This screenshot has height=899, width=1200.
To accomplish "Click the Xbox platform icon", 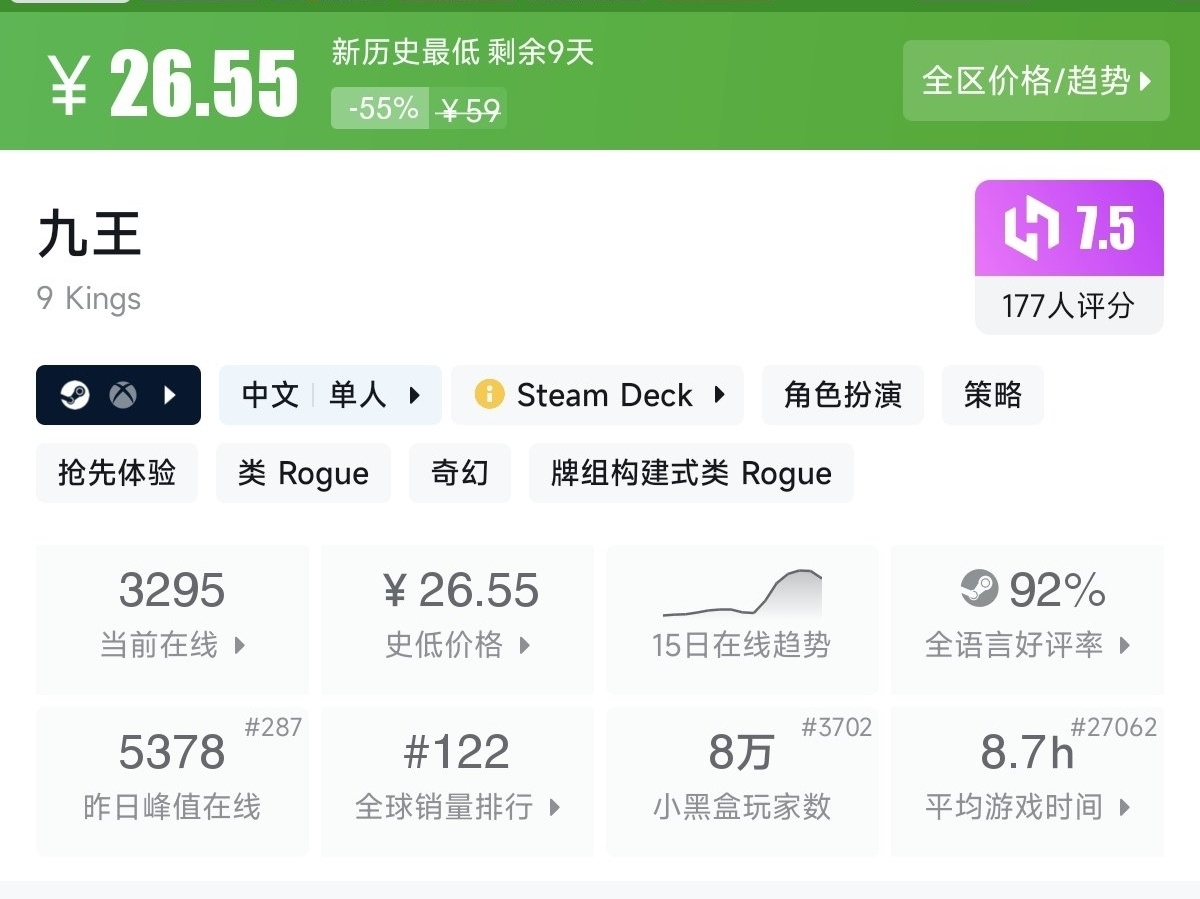I will 123,395.
